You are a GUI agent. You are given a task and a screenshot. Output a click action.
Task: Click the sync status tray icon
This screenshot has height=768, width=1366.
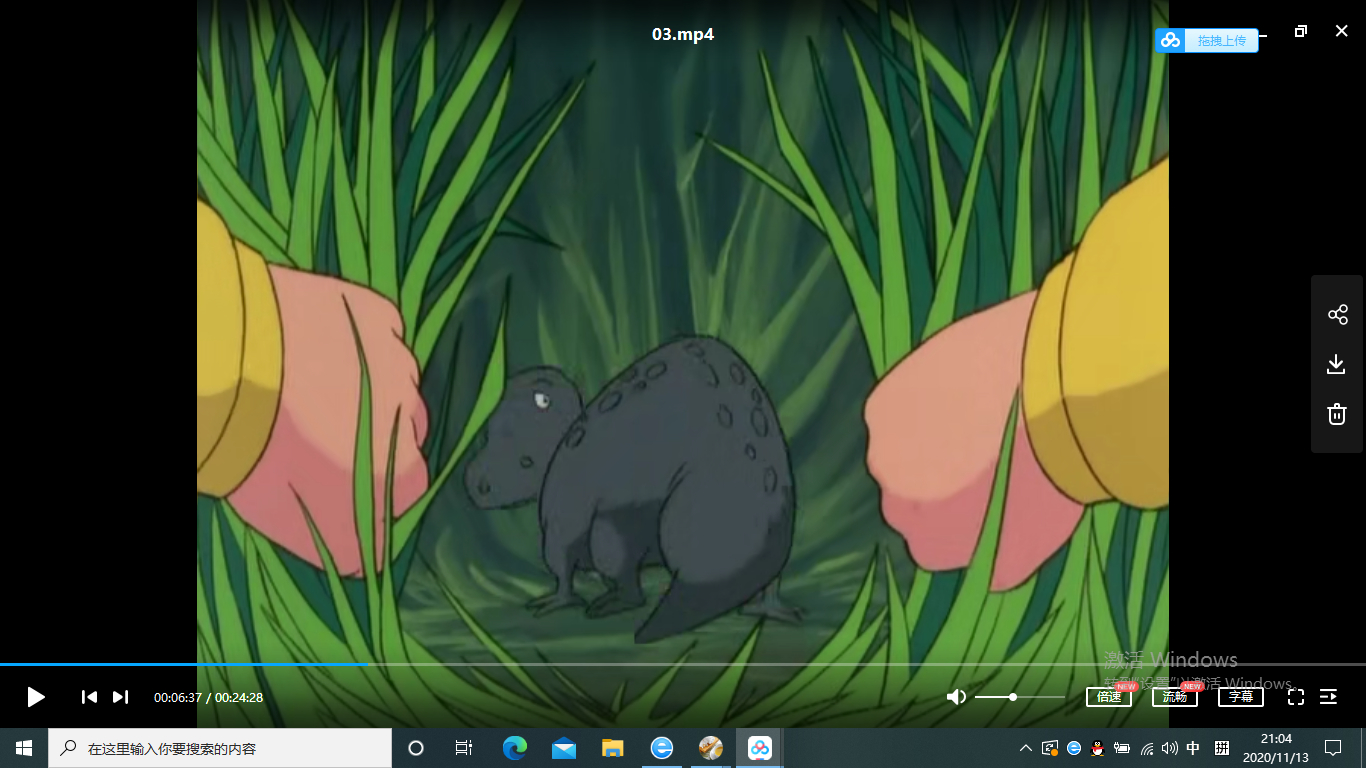pyautogui.click(x=1050, y=748)
